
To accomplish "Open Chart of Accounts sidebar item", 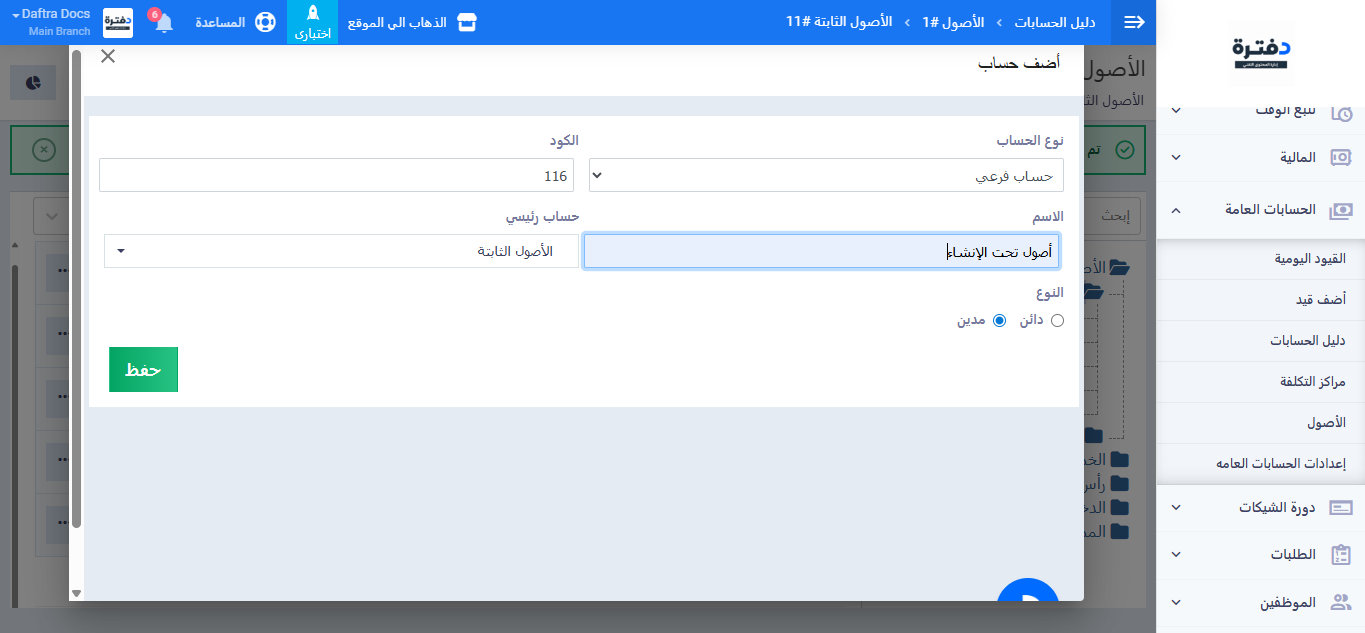I will [1261, 340].
